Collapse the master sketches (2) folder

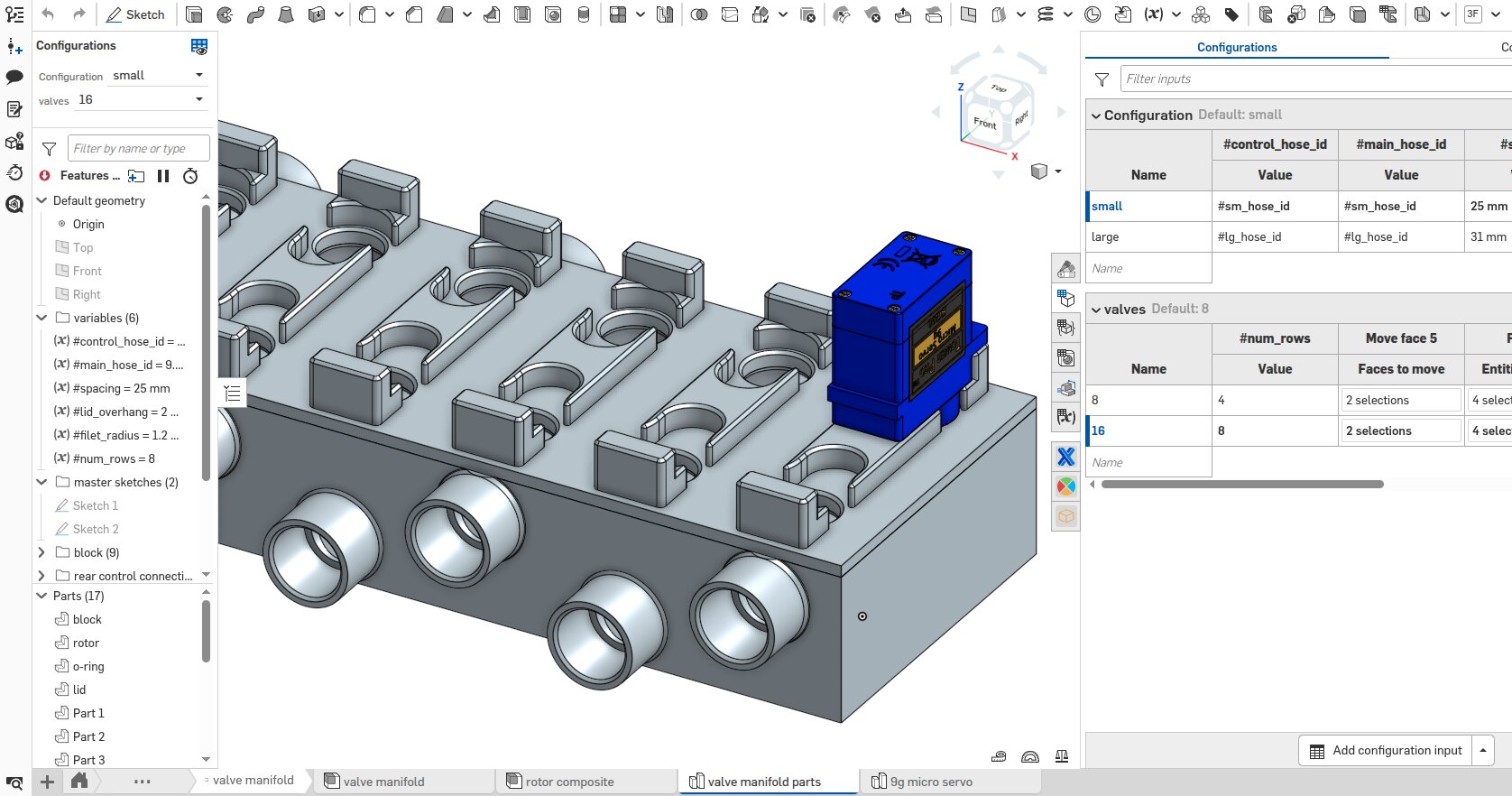41,482
